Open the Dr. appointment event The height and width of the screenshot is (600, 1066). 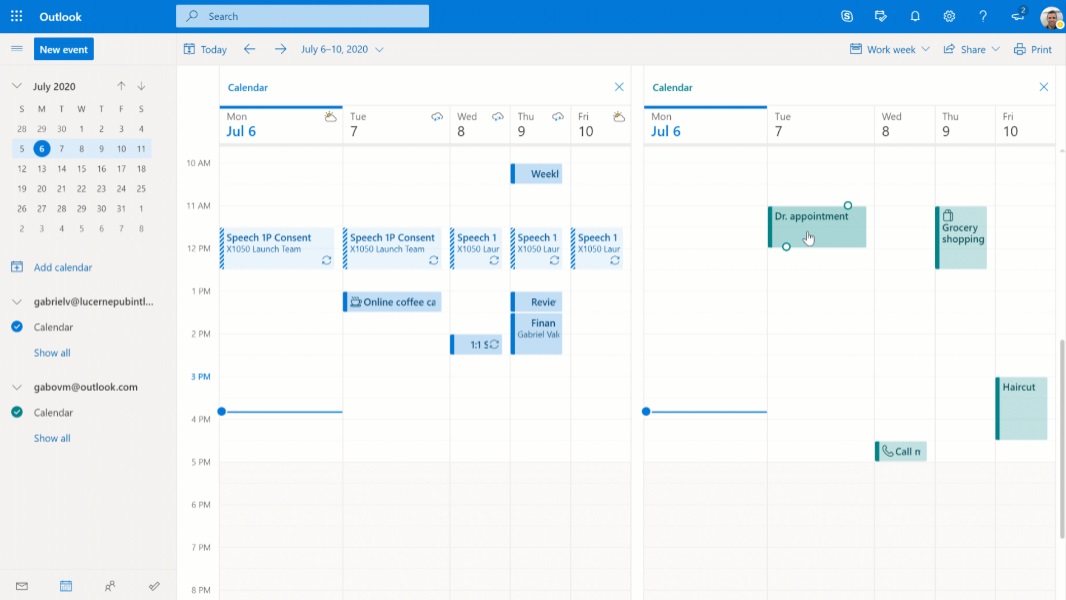point(817,227)
